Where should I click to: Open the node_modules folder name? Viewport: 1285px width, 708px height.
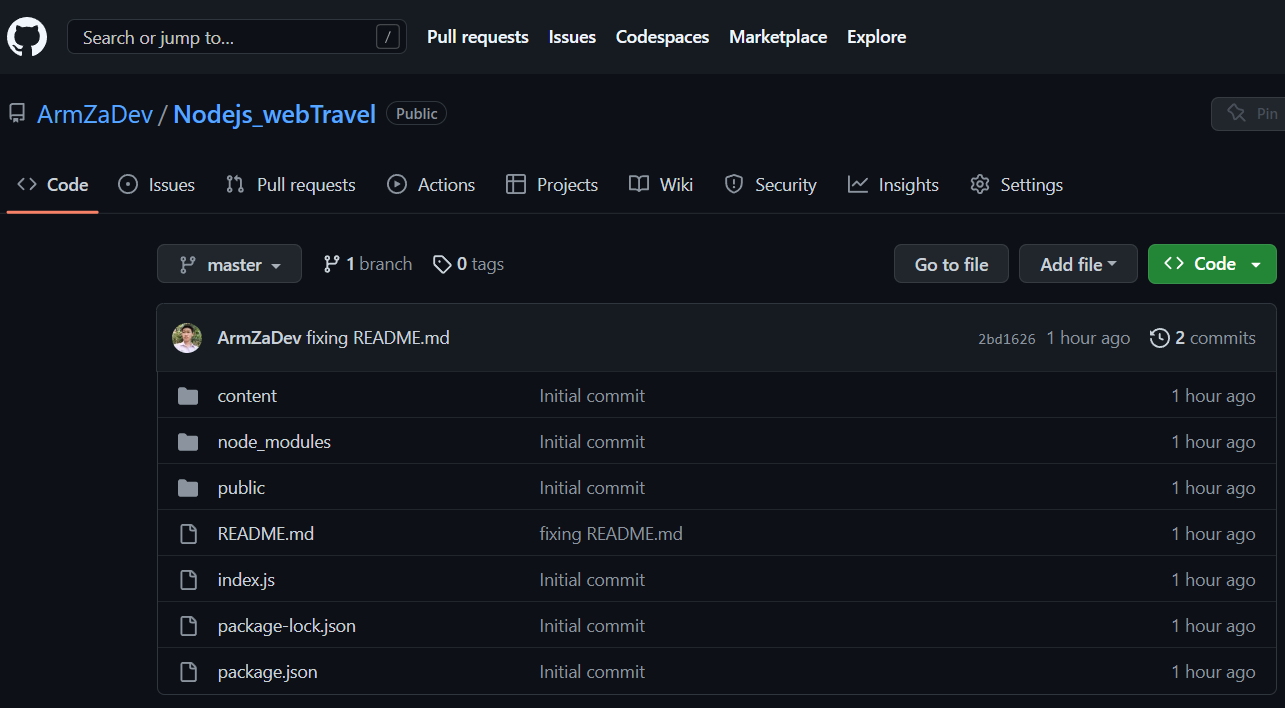274,442
